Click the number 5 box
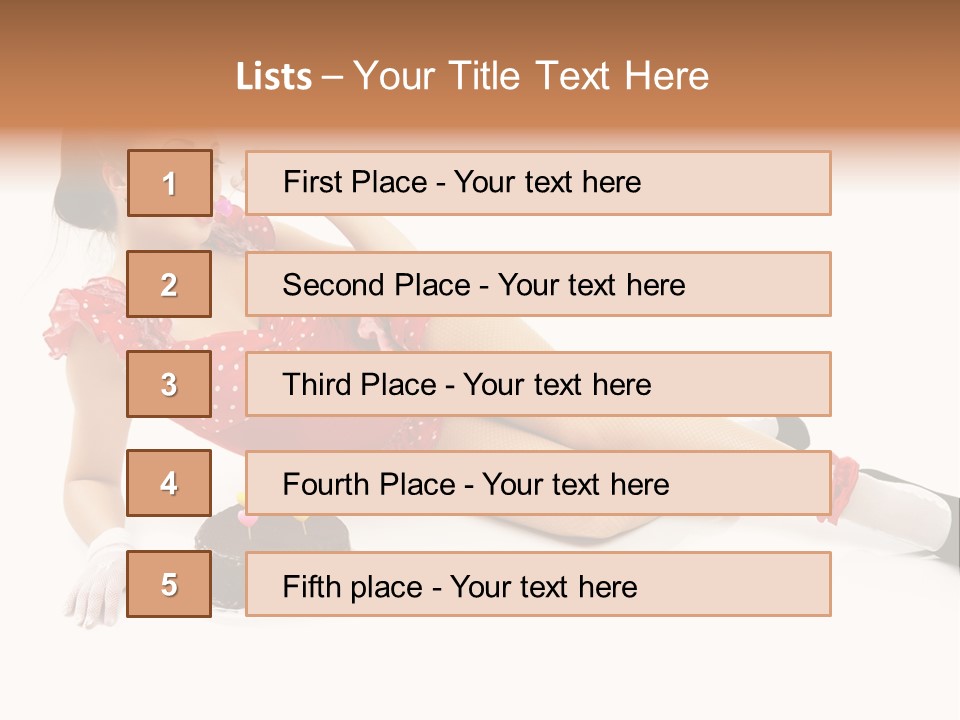Viewport: 960px width, 720px height. (169, 584)
